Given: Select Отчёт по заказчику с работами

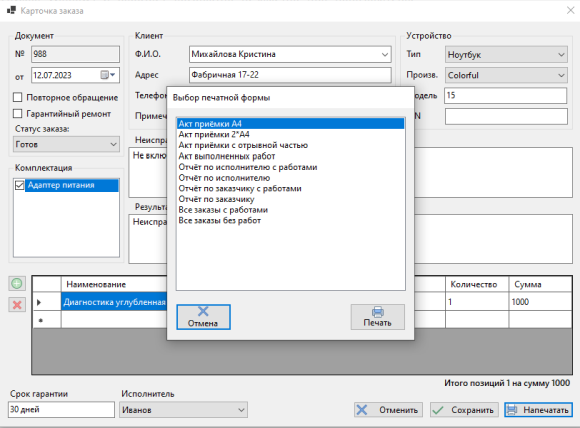Looking at the screenshot, I should click(x=240, y=188).
